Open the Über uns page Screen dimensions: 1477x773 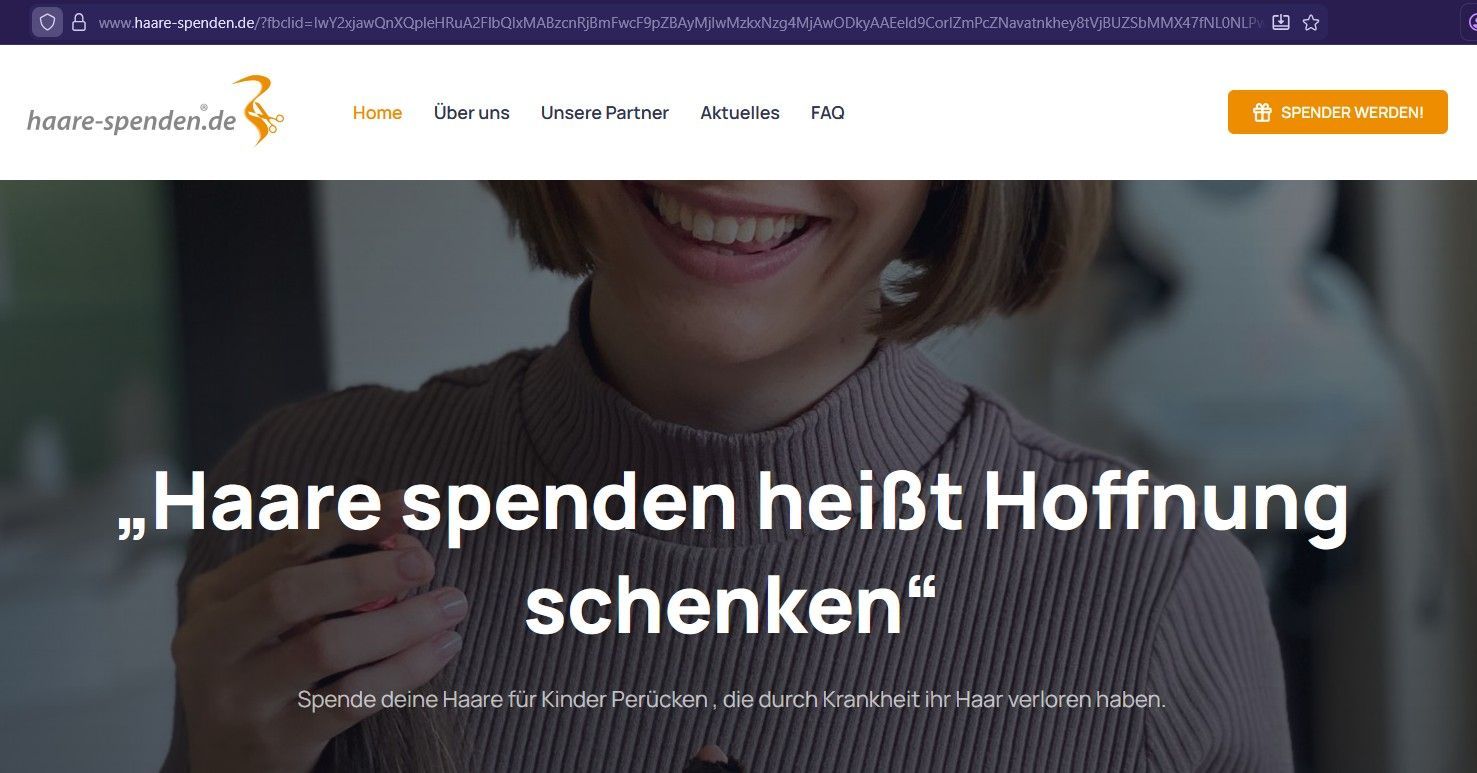click(471, 113)
